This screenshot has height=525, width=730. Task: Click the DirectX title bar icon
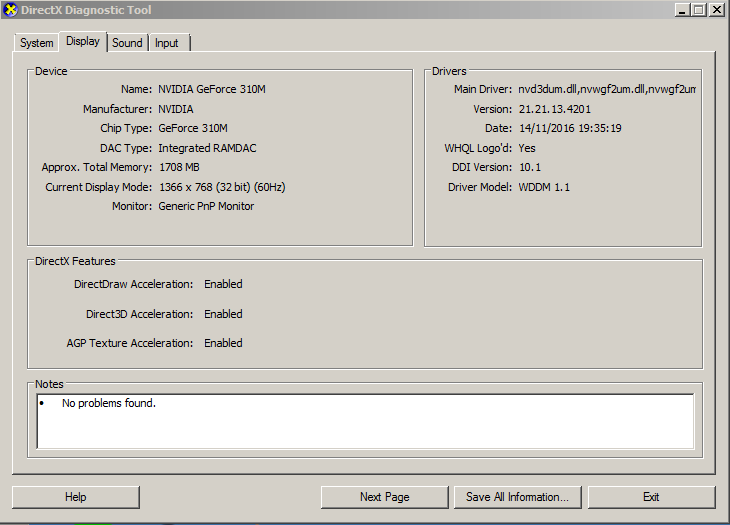click(x=10, y=10)
